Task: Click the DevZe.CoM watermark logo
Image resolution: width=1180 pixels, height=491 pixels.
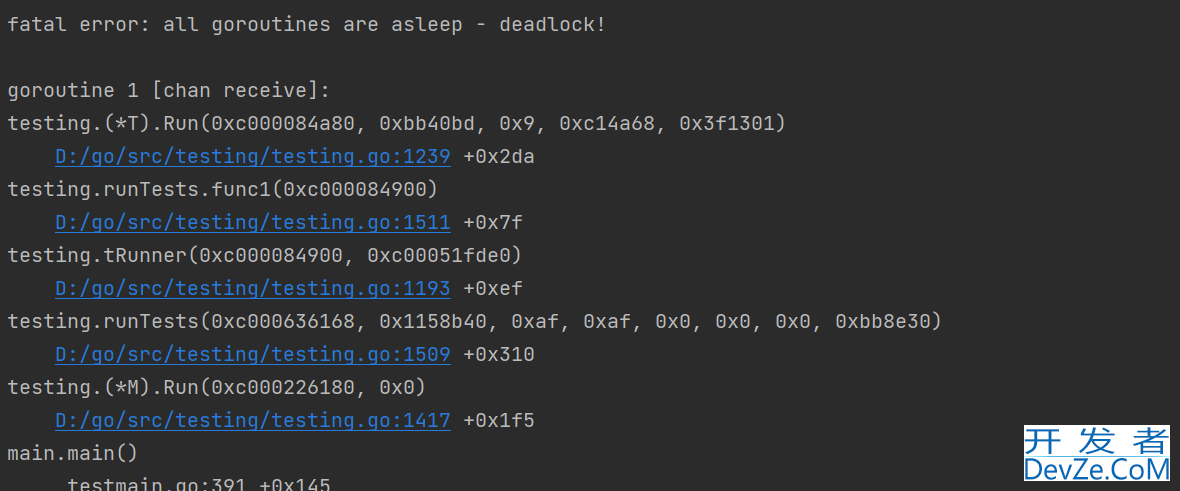Action: 1096,453
